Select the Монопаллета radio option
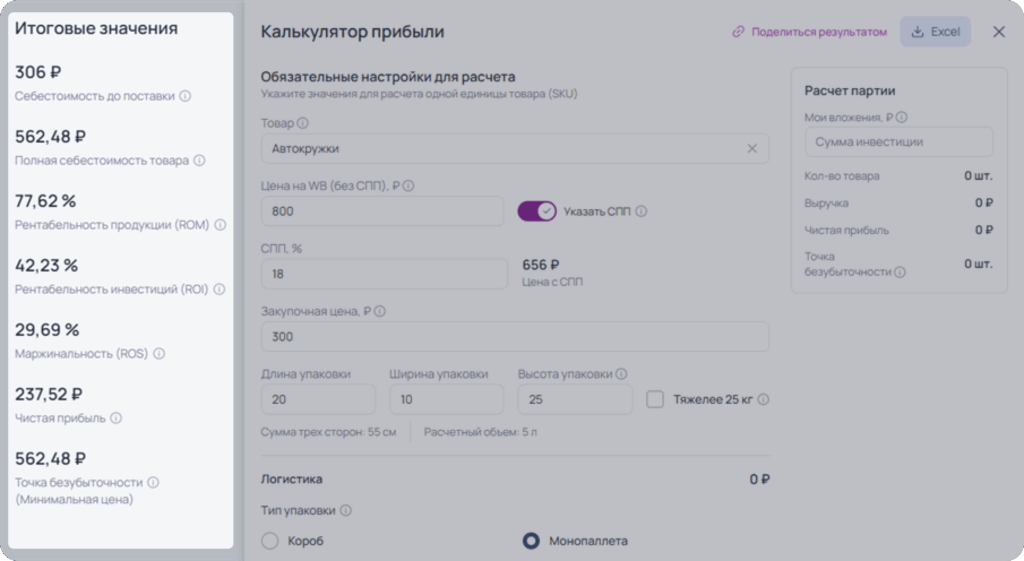Screen dimensions: 1024x561 531,541
